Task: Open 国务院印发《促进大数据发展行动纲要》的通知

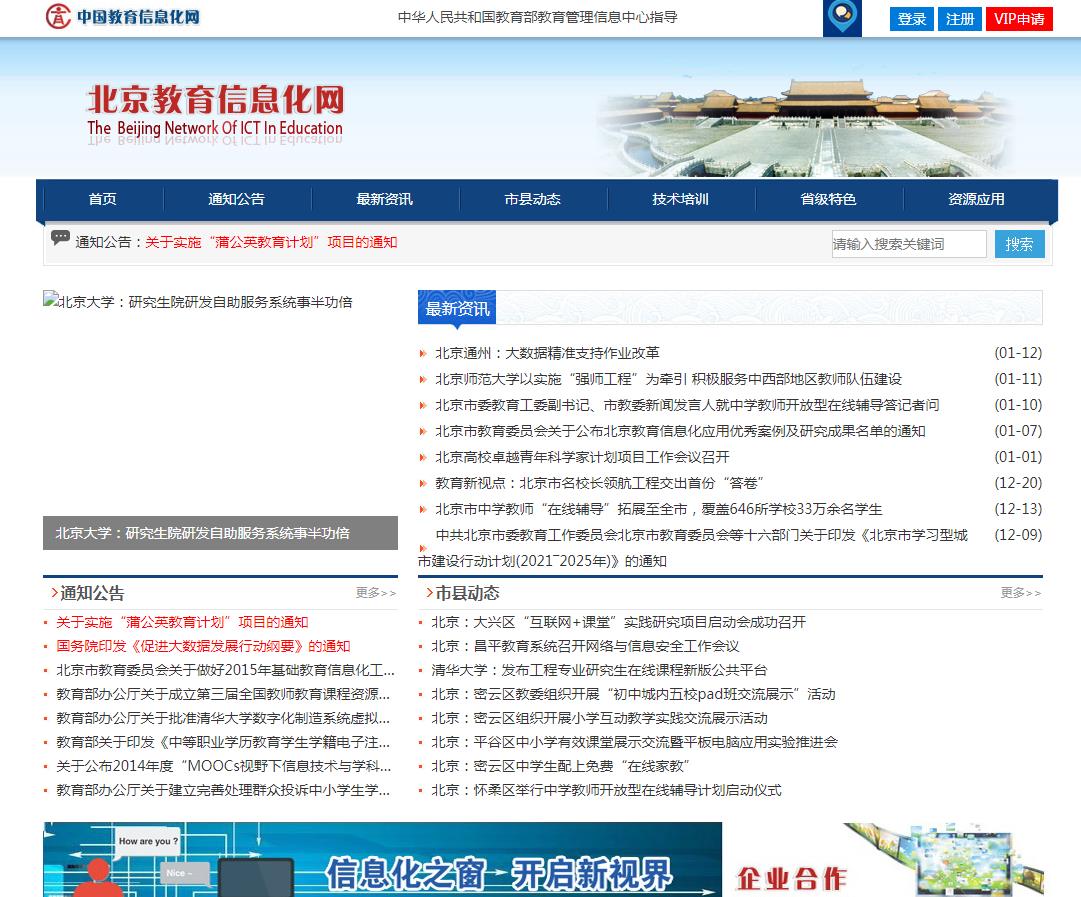Action: pos(203,646)
